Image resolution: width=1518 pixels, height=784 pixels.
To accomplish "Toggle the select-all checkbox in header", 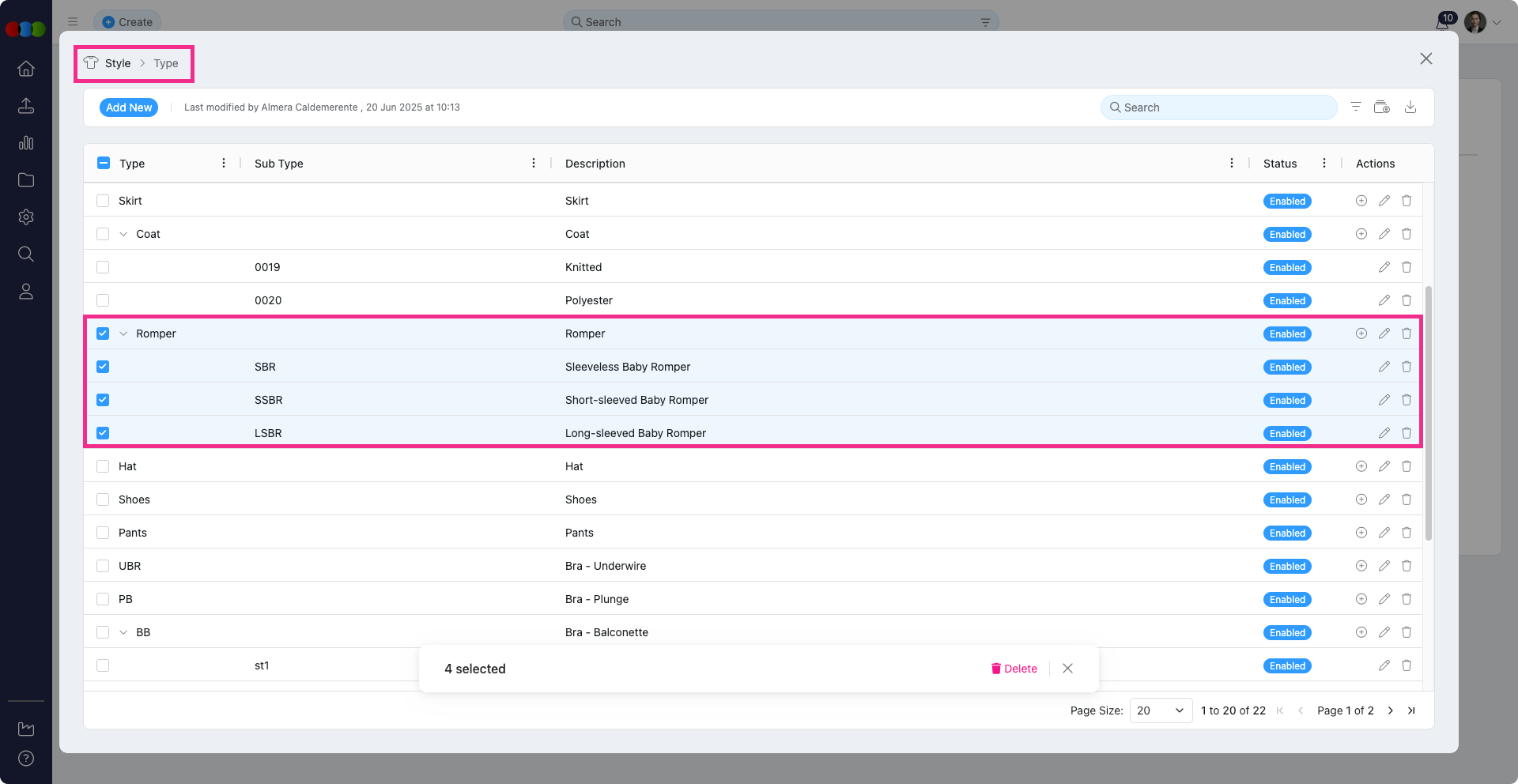I will click(x=103, y=163).
